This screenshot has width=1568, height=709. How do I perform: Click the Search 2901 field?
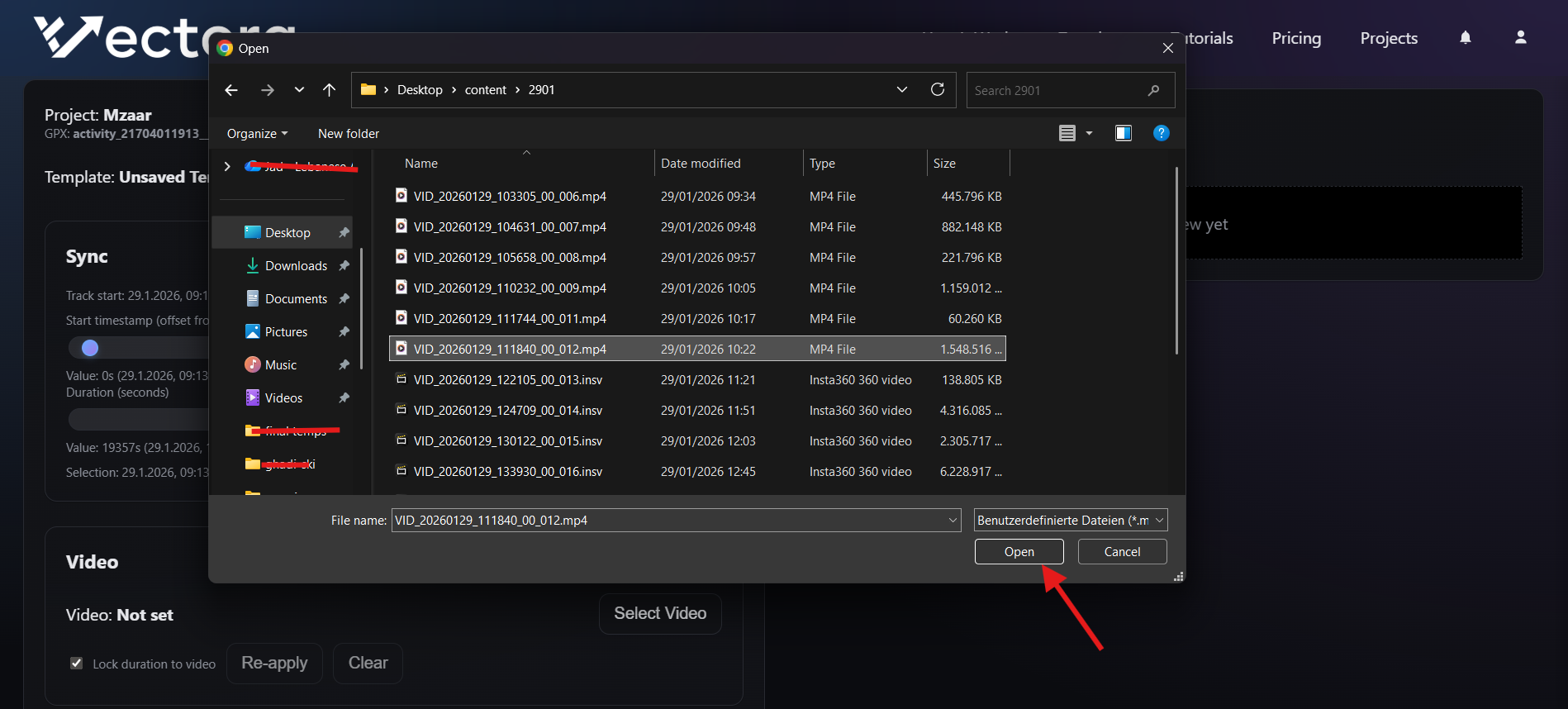coord(1071,90)
